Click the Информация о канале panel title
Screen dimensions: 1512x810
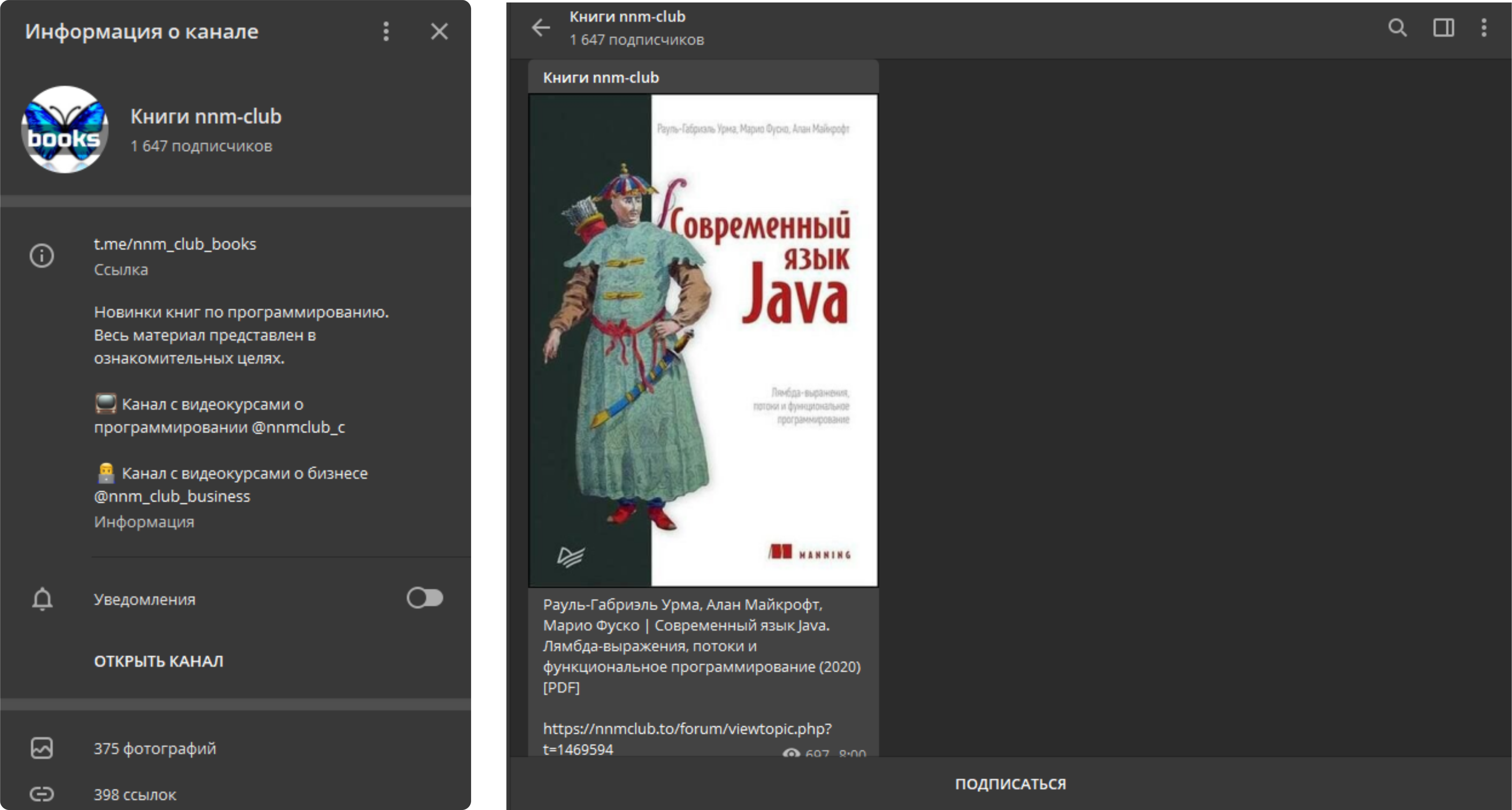pos(141,32)
